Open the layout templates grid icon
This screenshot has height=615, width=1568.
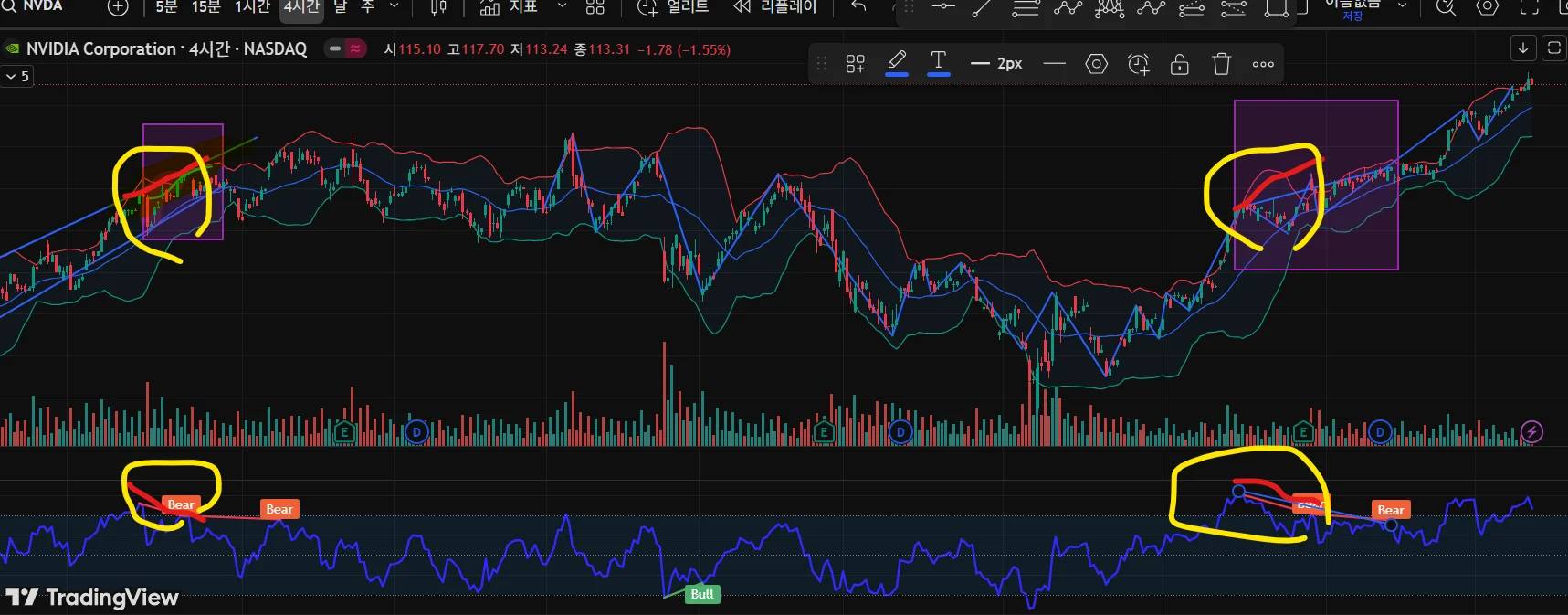(x=595, y=7)
